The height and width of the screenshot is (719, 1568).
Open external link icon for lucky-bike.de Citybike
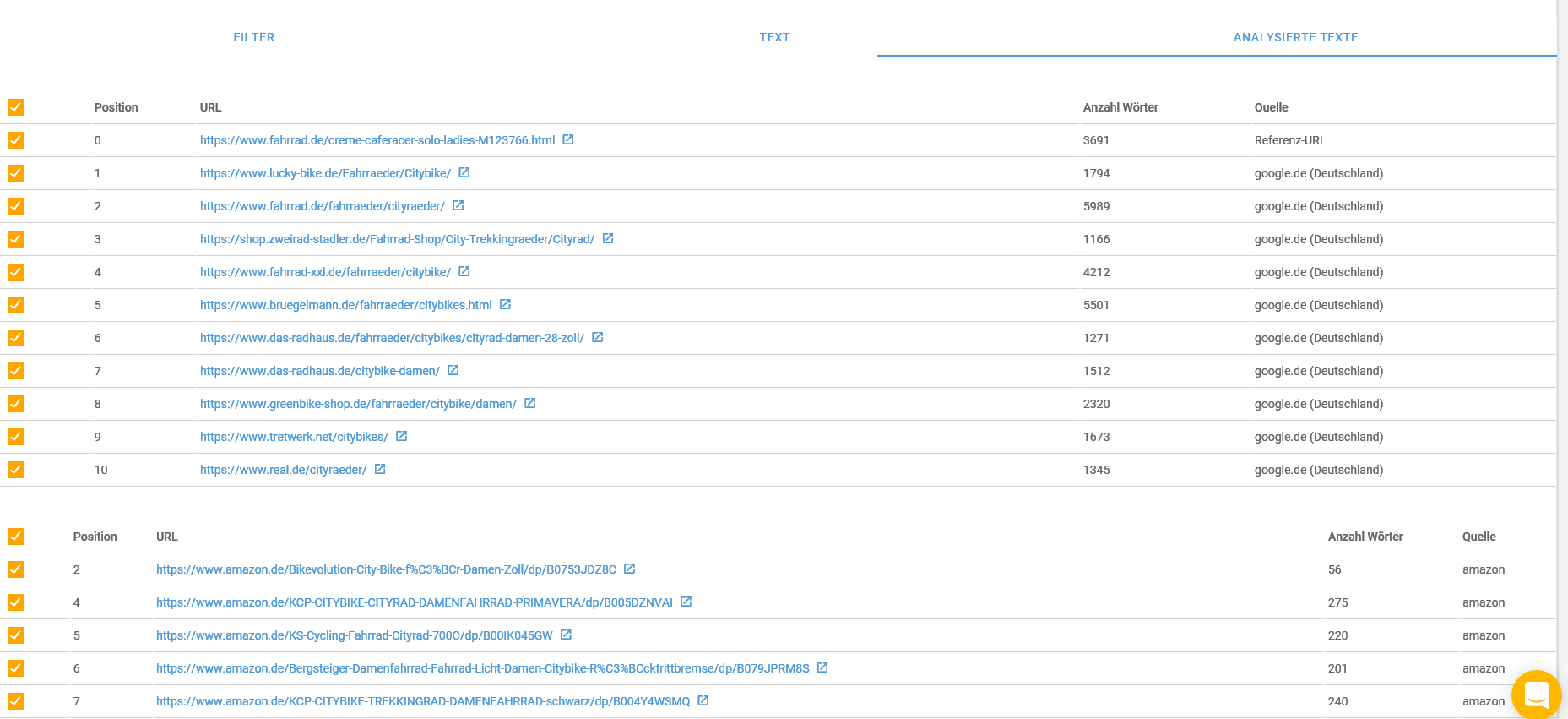[x=464, y=172]
